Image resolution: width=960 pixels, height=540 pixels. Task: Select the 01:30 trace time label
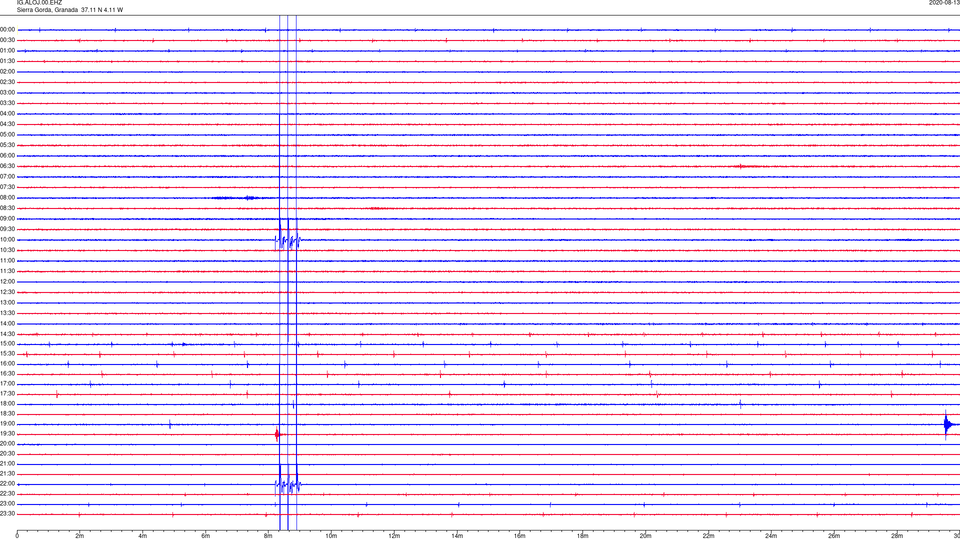8,61
